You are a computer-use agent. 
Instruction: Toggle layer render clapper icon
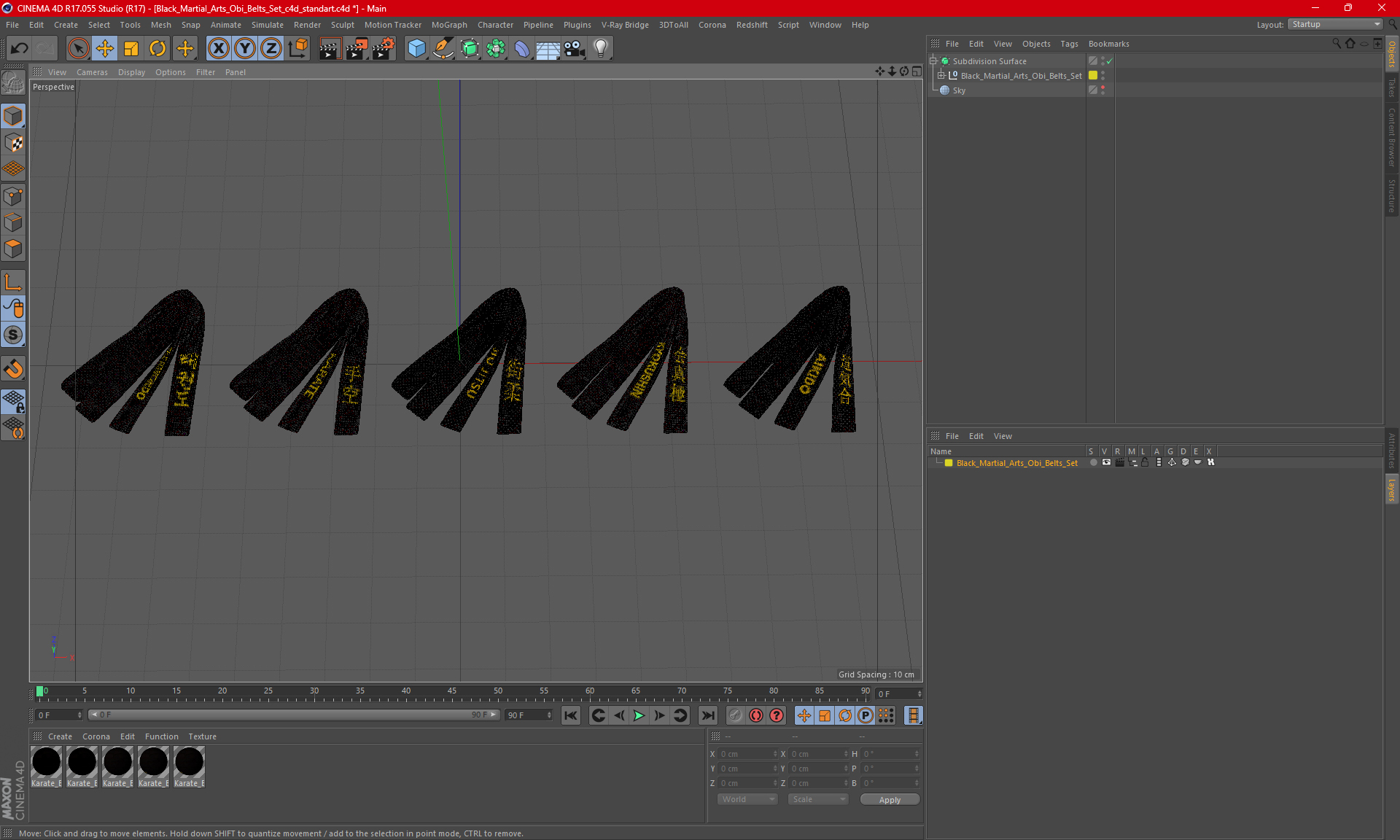coord(1119,462)
